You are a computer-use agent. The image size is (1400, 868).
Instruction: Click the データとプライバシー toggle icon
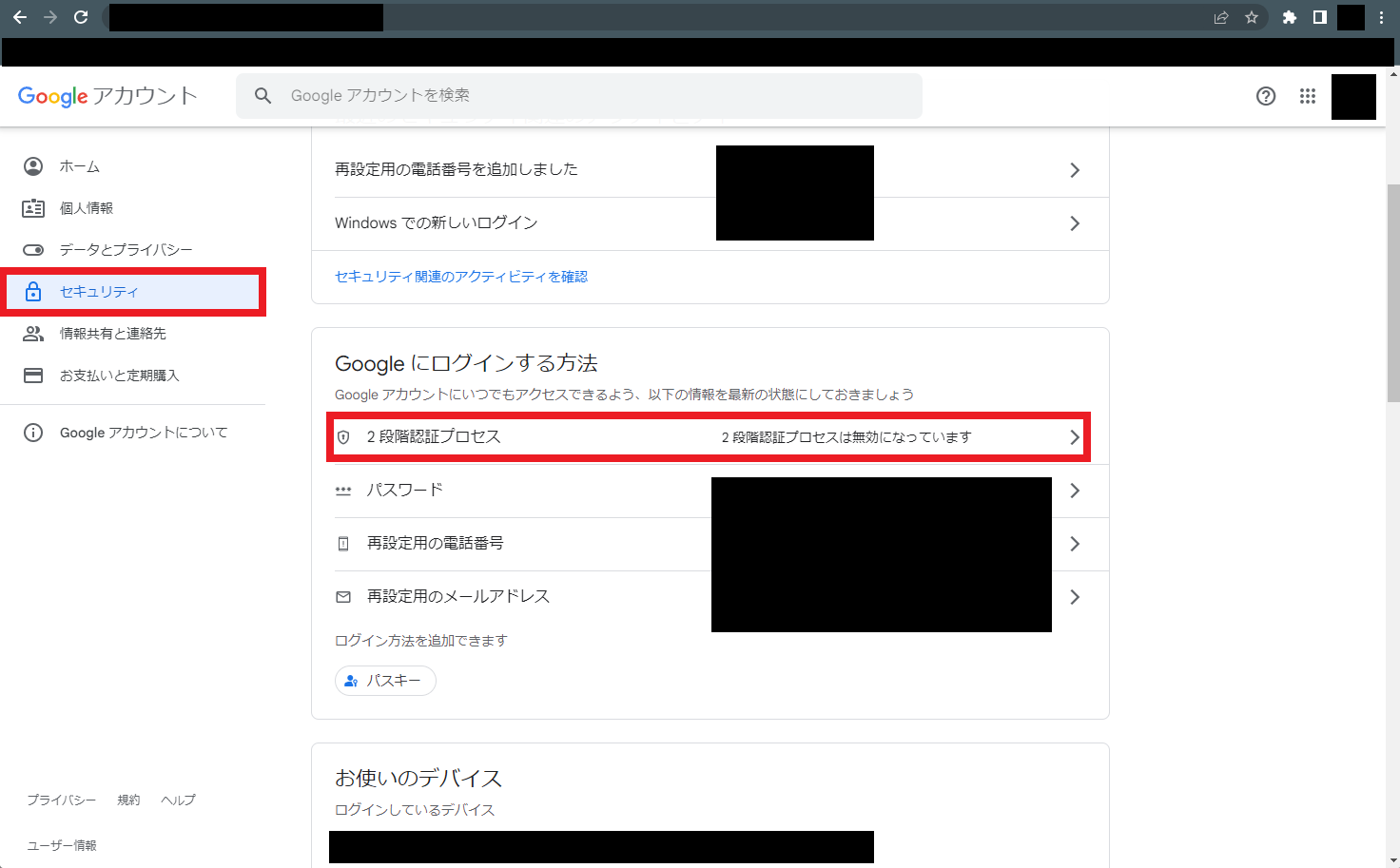pos(33,250)
